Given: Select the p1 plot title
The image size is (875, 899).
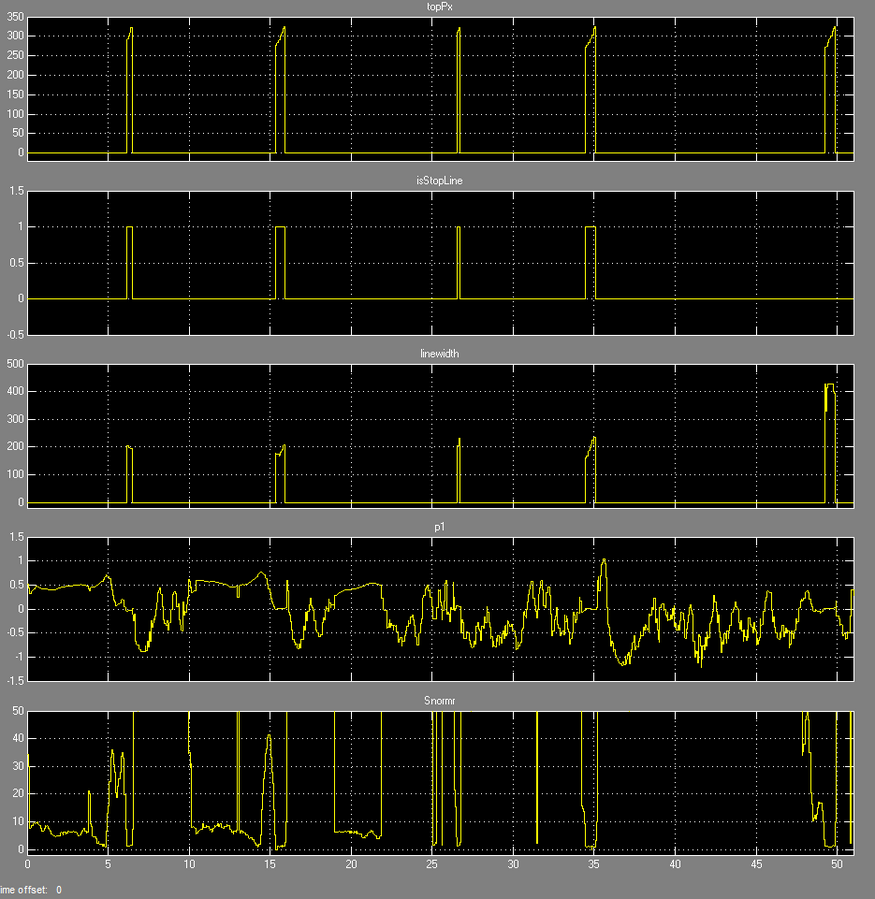Looking at the screenshot, I should pyautogui.click(x=440, y=527).
